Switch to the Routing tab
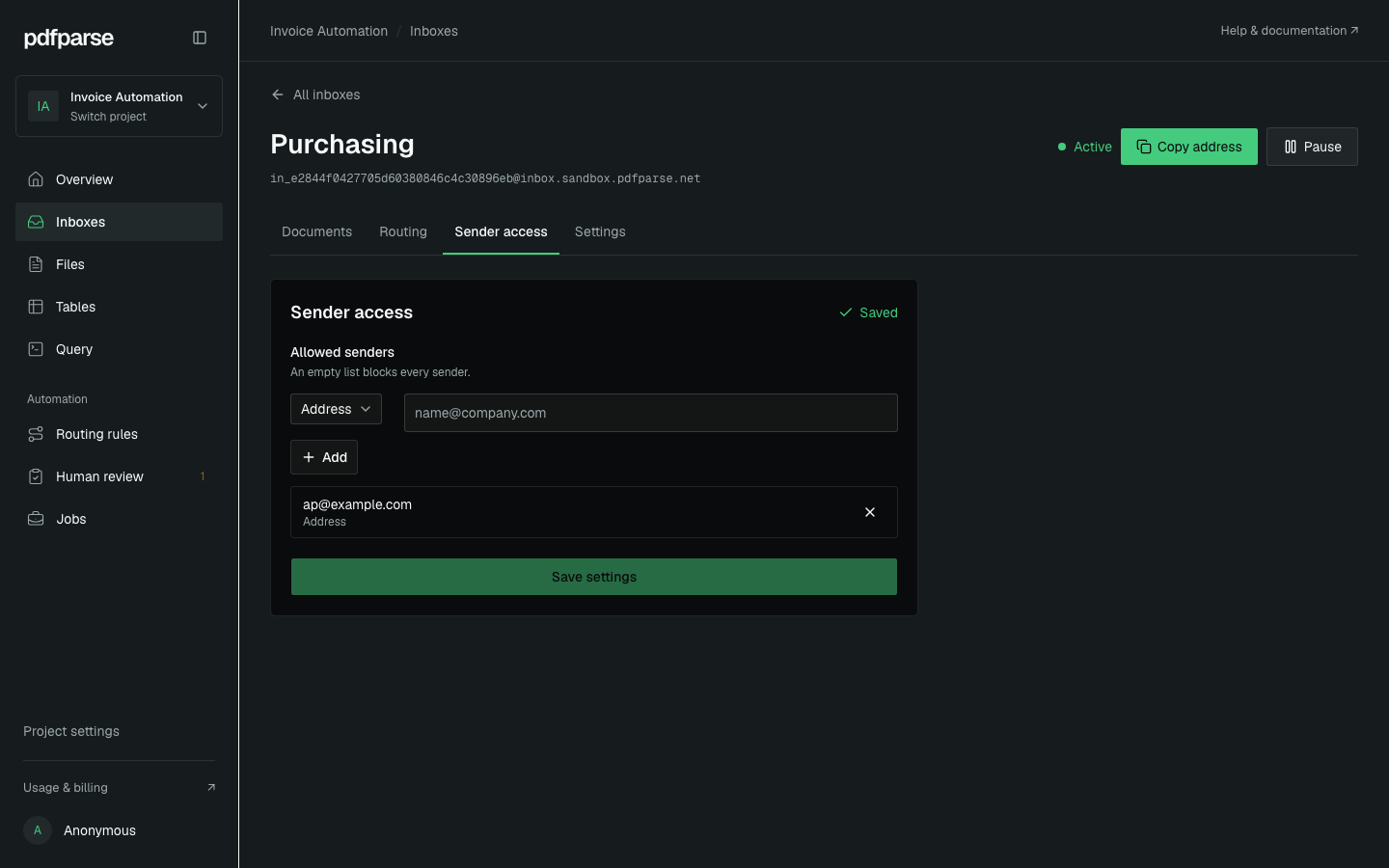 tap(403, 231)
